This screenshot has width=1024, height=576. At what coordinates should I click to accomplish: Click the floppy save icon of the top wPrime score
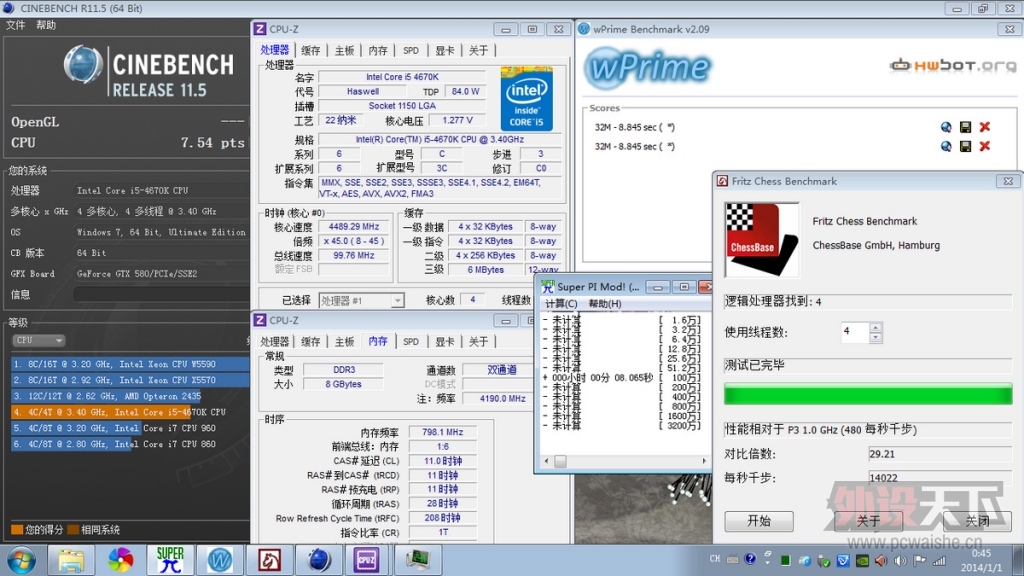pyautogui.click(x=965, y=127)
